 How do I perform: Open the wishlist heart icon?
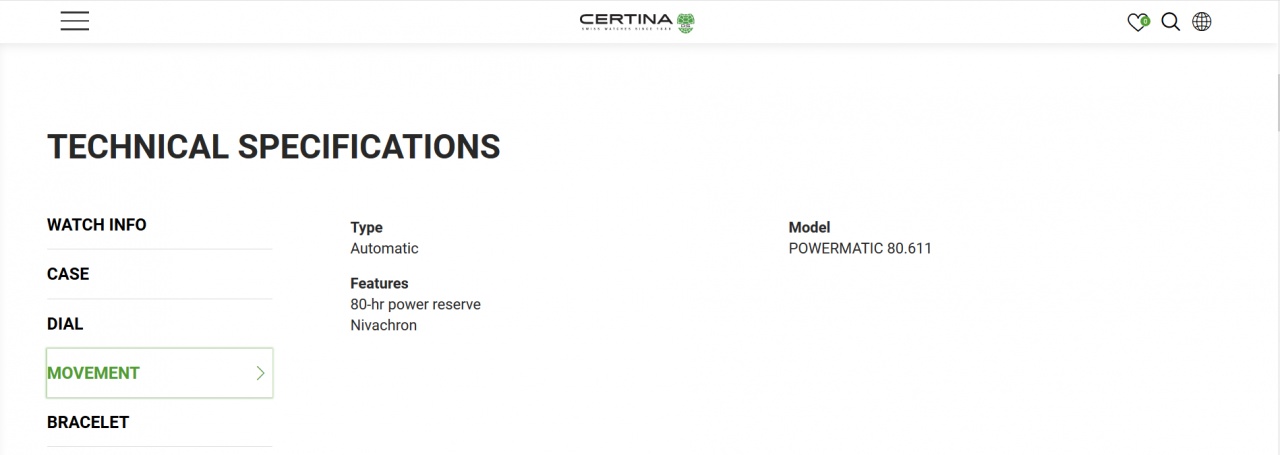pos(1138,22)
